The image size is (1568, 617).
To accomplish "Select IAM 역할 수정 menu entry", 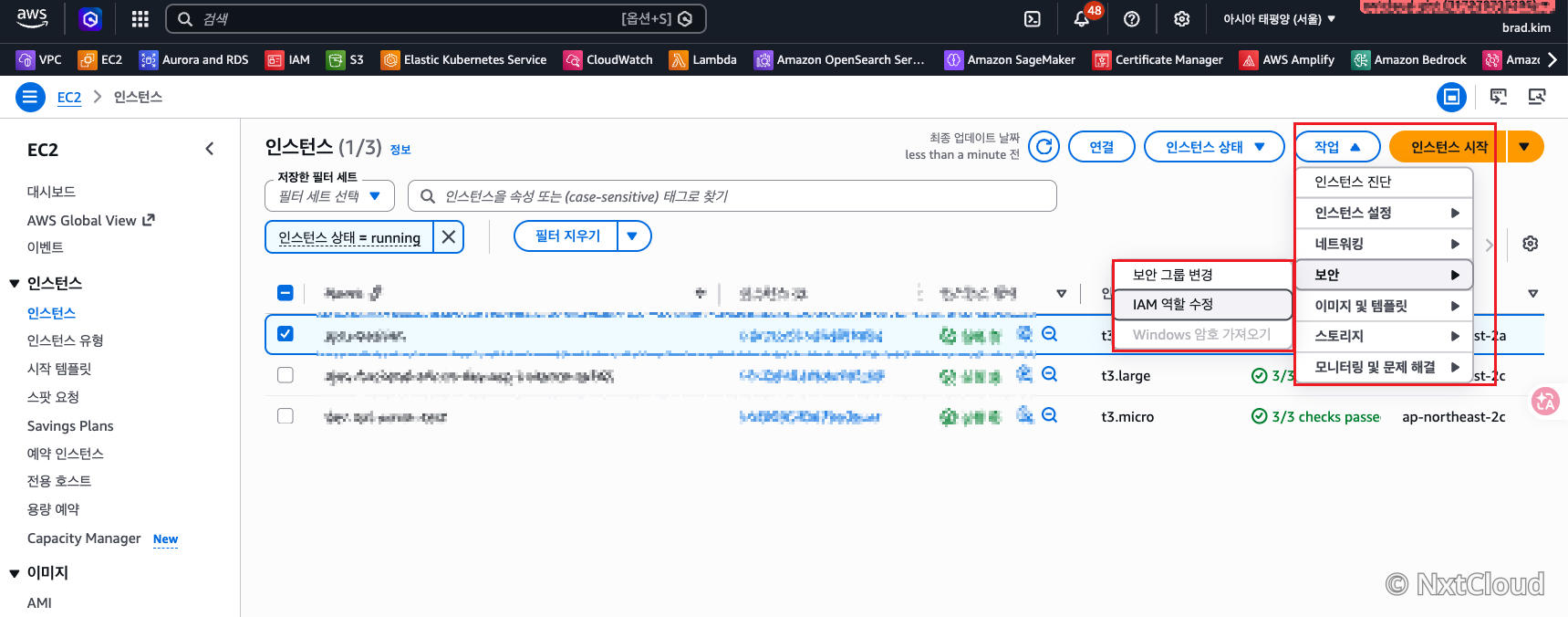I will point(1203,305).
